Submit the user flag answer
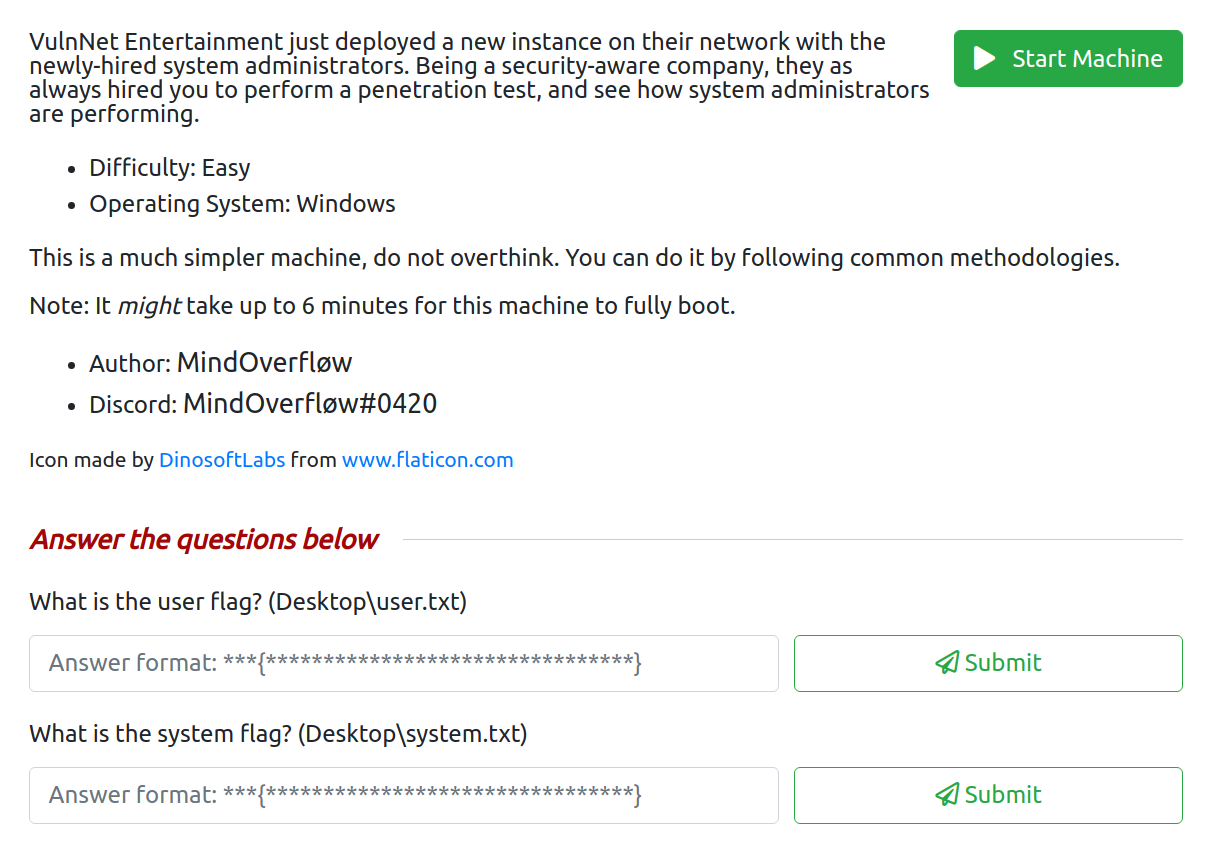 point(988,663)
